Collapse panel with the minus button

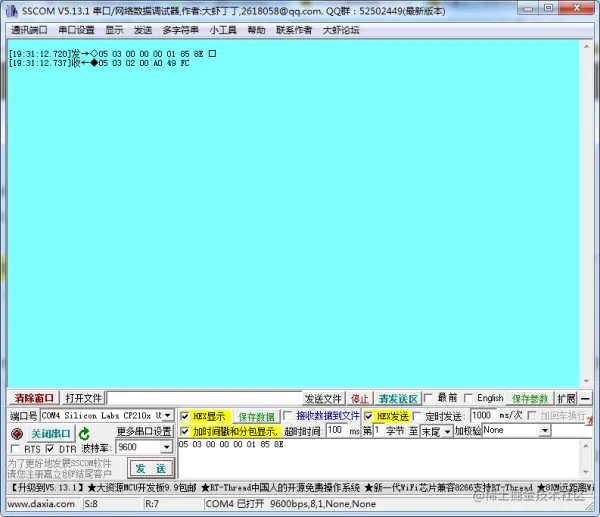click(x=585, y=398)
